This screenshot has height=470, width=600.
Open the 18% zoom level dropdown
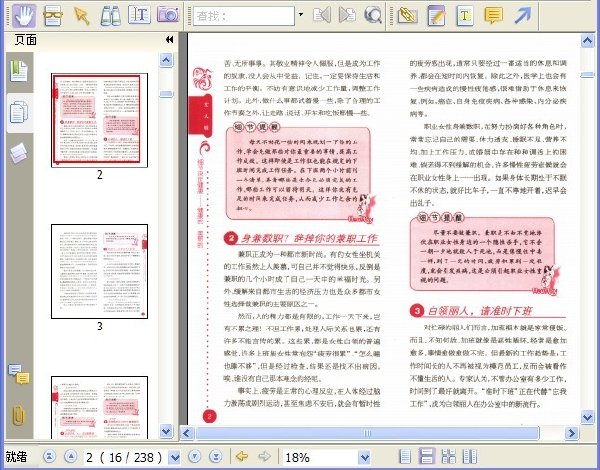click(x=364, y=457)
